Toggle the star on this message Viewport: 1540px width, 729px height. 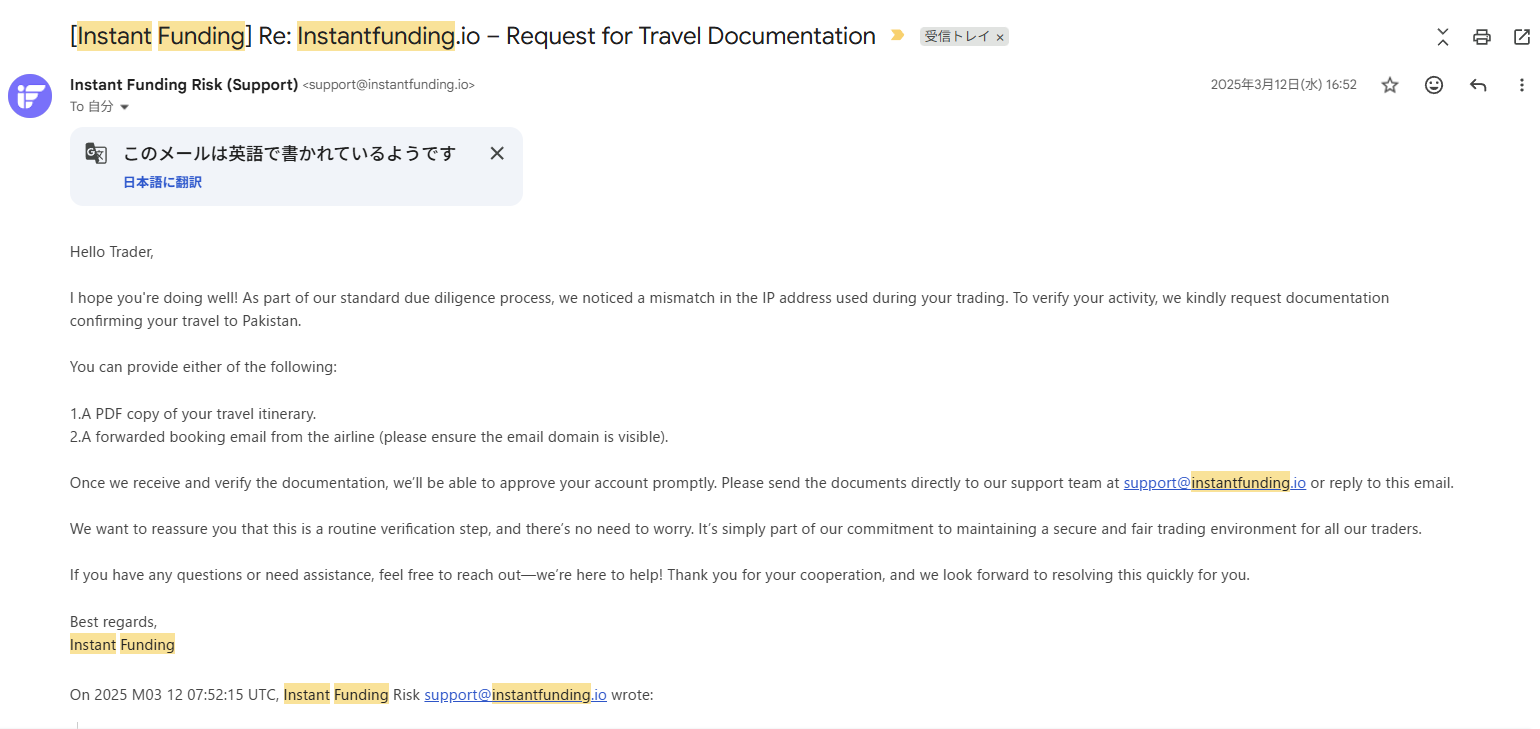point(1390,85)
